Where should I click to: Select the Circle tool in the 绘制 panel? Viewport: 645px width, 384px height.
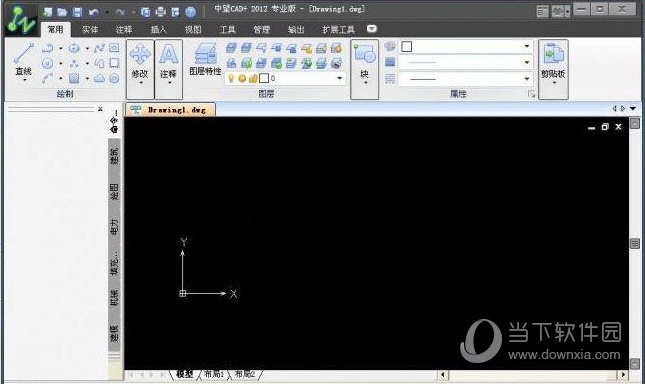click(x=48, y=63)
